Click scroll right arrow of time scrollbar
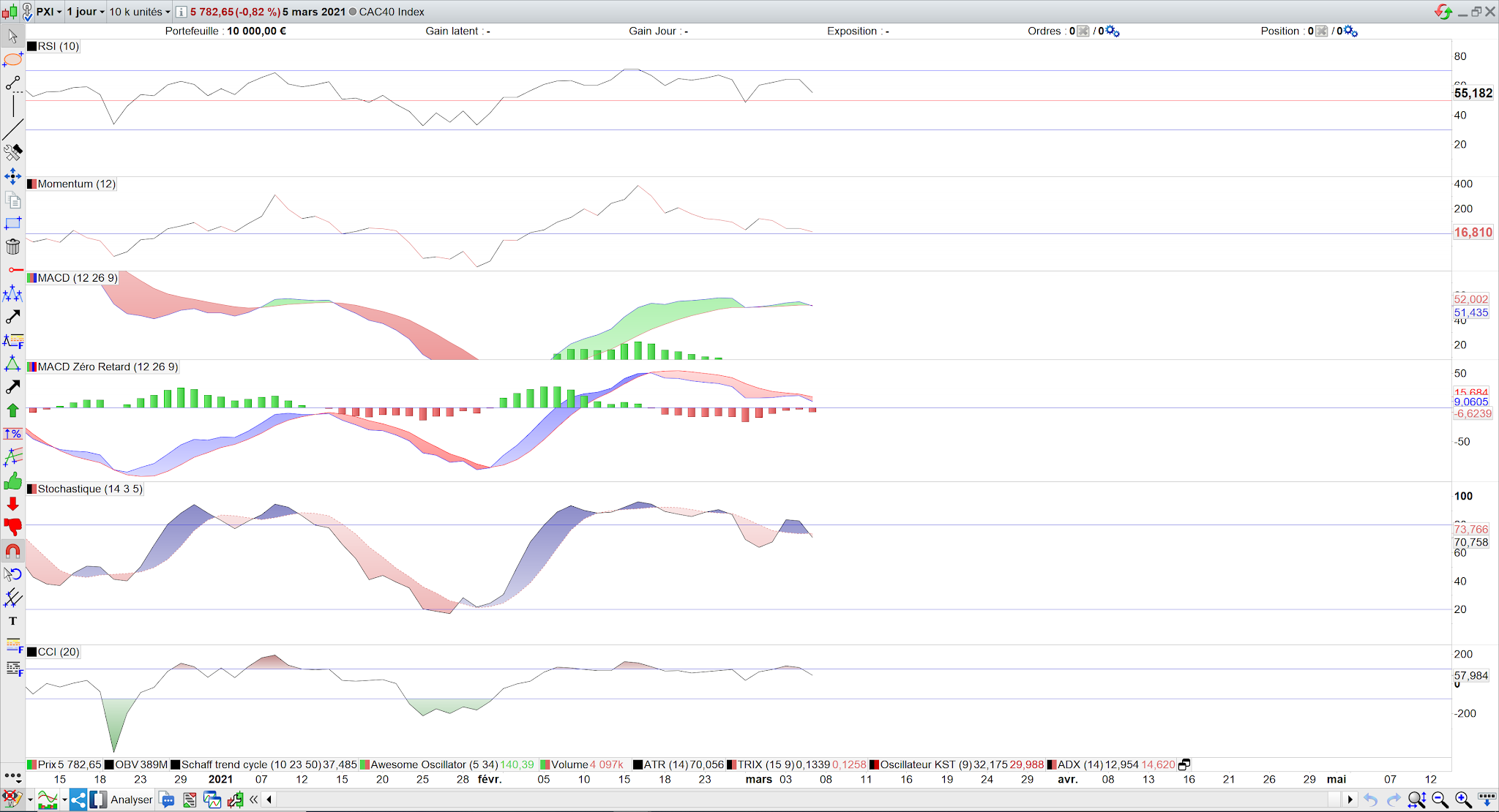 point(1350,800)
